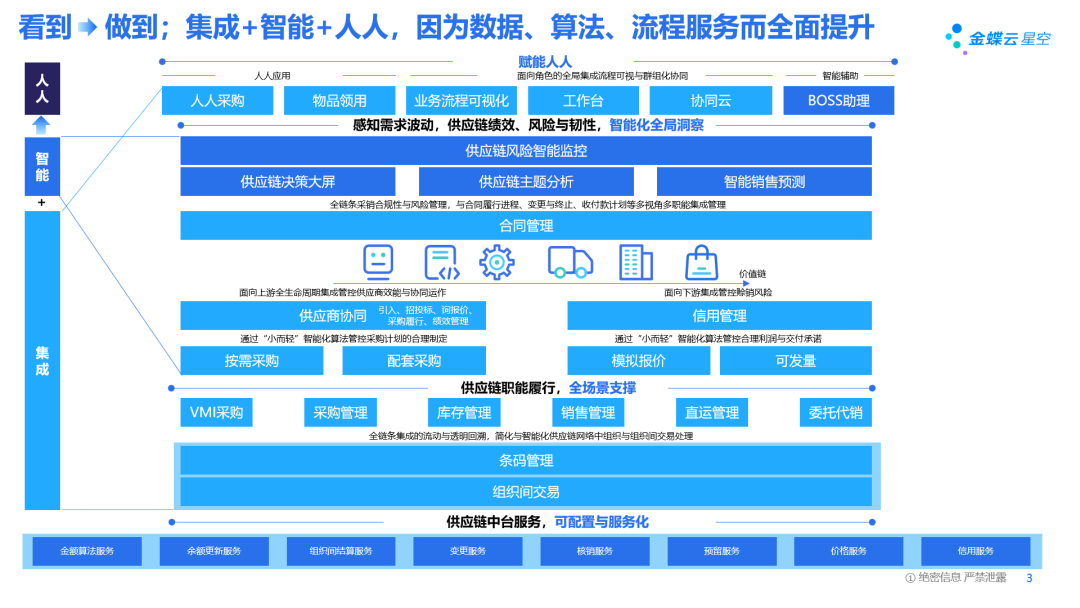This screenshot has height=608, width=1080.
Task: Click the 库存管理 box
Action: pyautogui.click(x=464, y=412)
